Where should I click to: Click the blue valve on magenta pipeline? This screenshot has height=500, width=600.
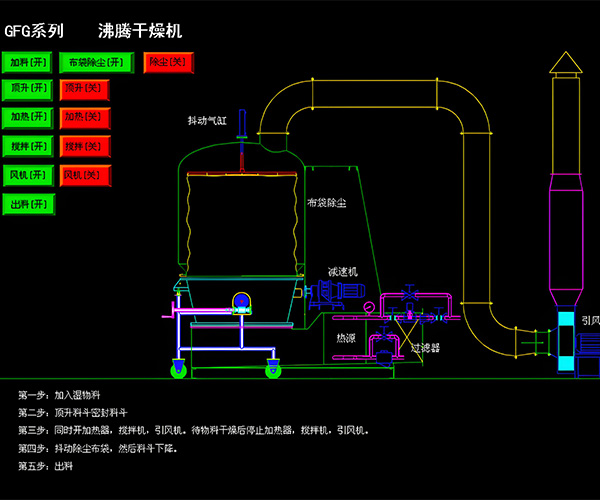pyautogui.click(x=408, y=298)
